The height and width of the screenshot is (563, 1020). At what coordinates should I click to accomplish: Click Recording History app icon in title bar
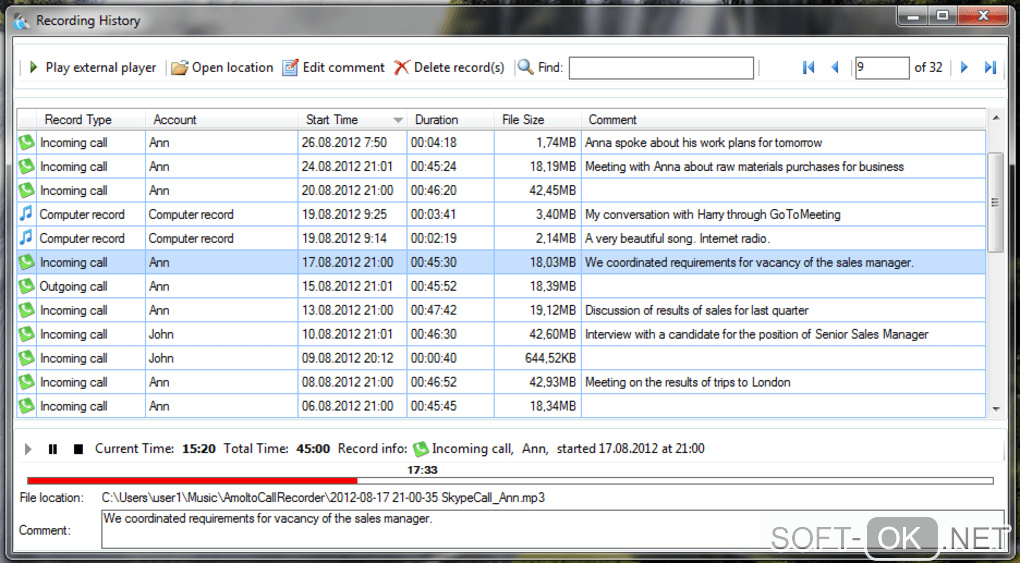[x=21, y=21]
